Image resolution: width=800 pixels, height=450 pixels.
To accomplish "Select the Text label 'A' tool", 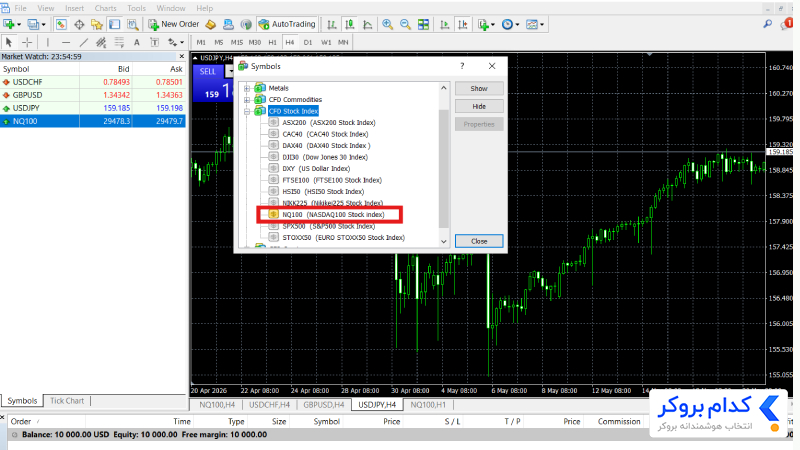I will click(x=137, y=42).
